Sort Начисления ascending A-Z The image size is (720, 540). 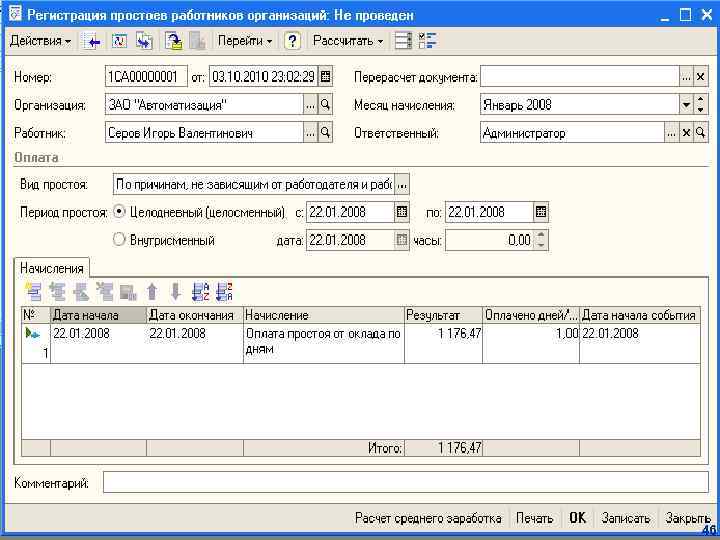(x=200, y=292)
